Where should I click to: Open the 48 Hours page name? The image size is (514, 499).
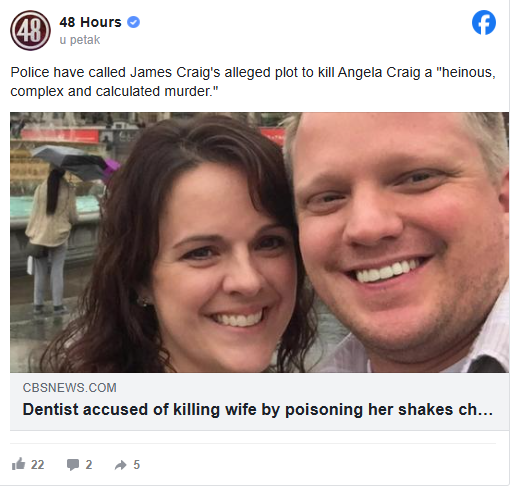click(90, 22)
